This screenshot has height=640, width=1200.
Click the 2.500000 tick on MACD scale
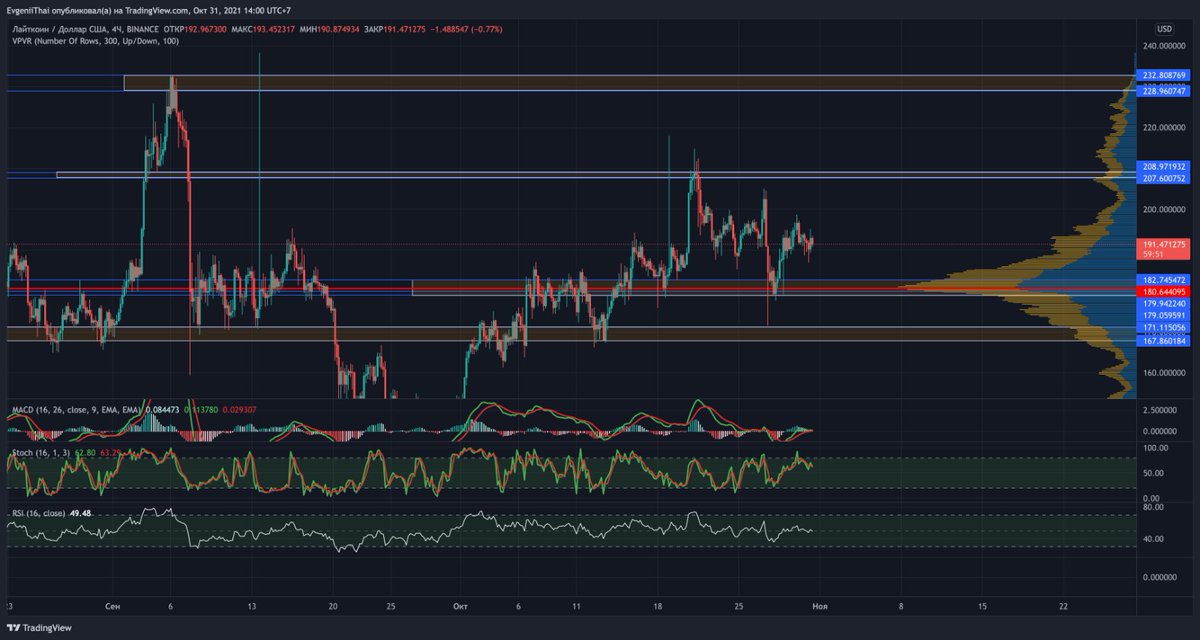pyautogui.click(x=1161, y=411)
